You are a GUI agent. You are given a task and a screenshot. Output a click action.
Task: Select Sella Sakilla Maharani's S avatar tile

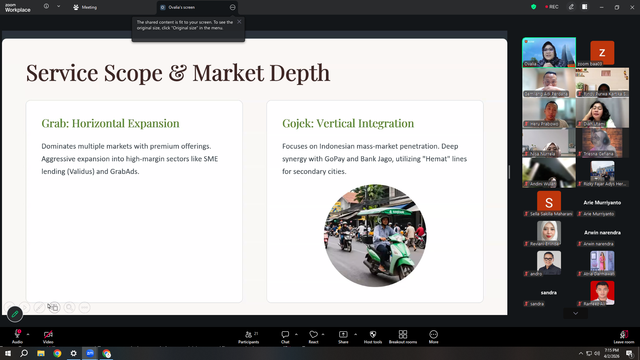(549, 203)
